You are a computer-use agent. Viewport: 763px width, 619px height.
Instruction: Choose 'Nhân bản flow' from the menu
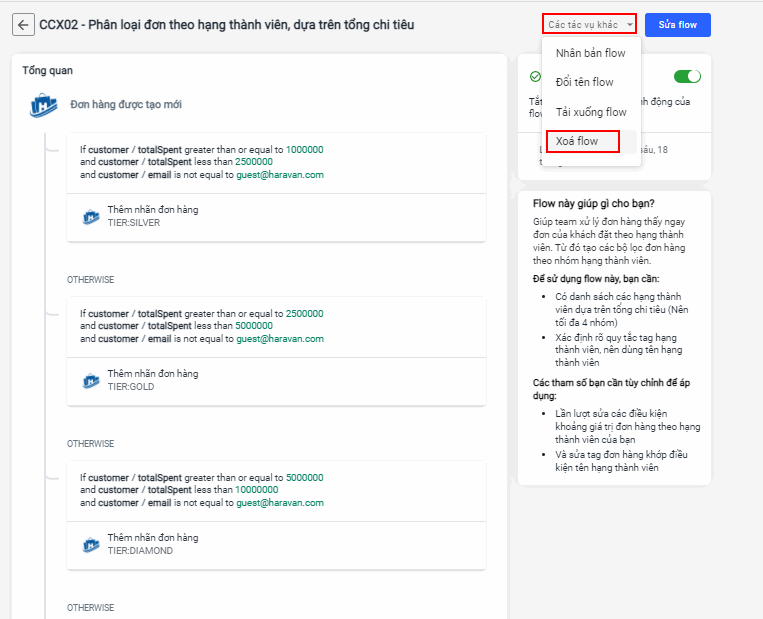(x=590, y=53)
